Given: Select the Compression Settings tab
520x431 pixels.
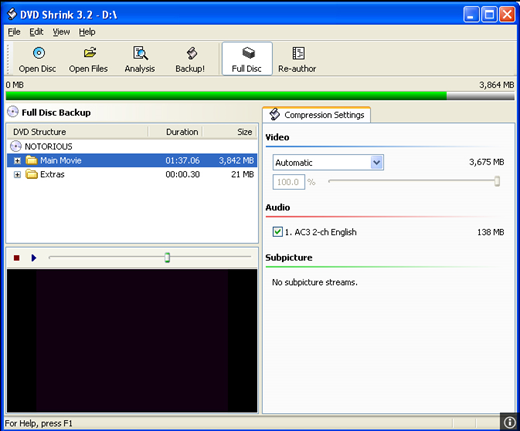Looking at the screenshot, I should (x=316, y=115).
